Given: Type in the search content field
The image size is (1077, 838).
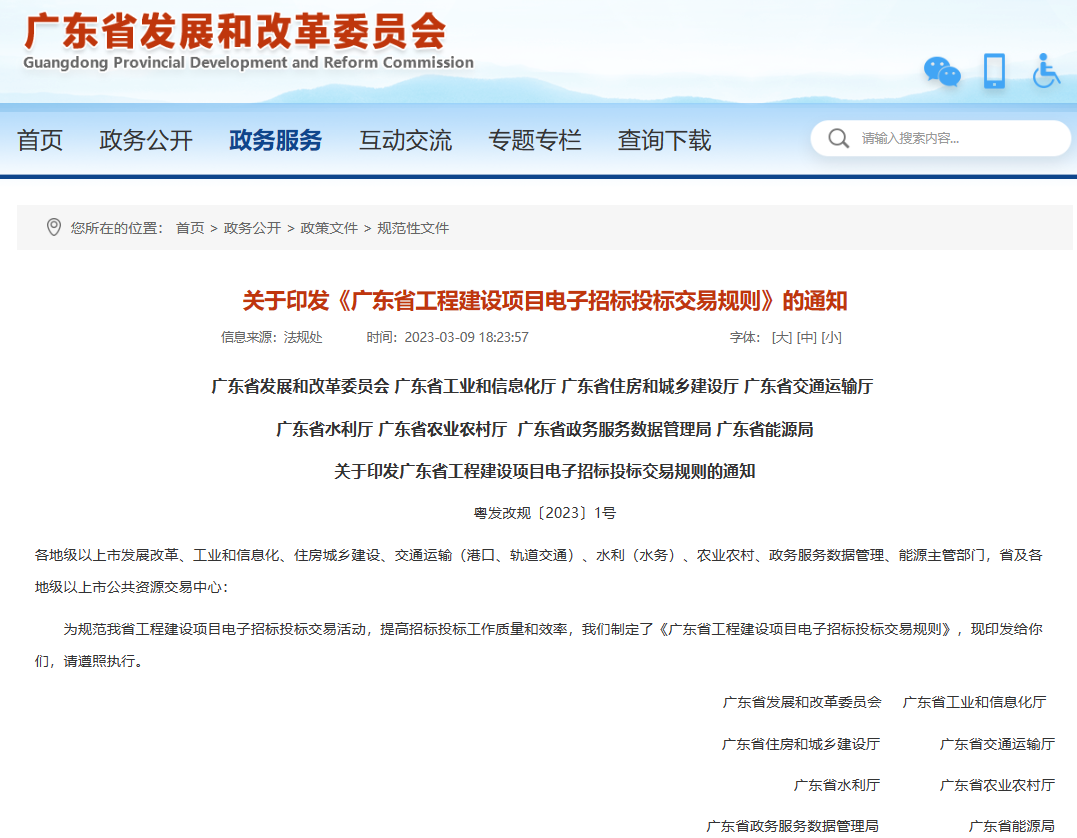Looking at the screenshot, I should 955,138.
